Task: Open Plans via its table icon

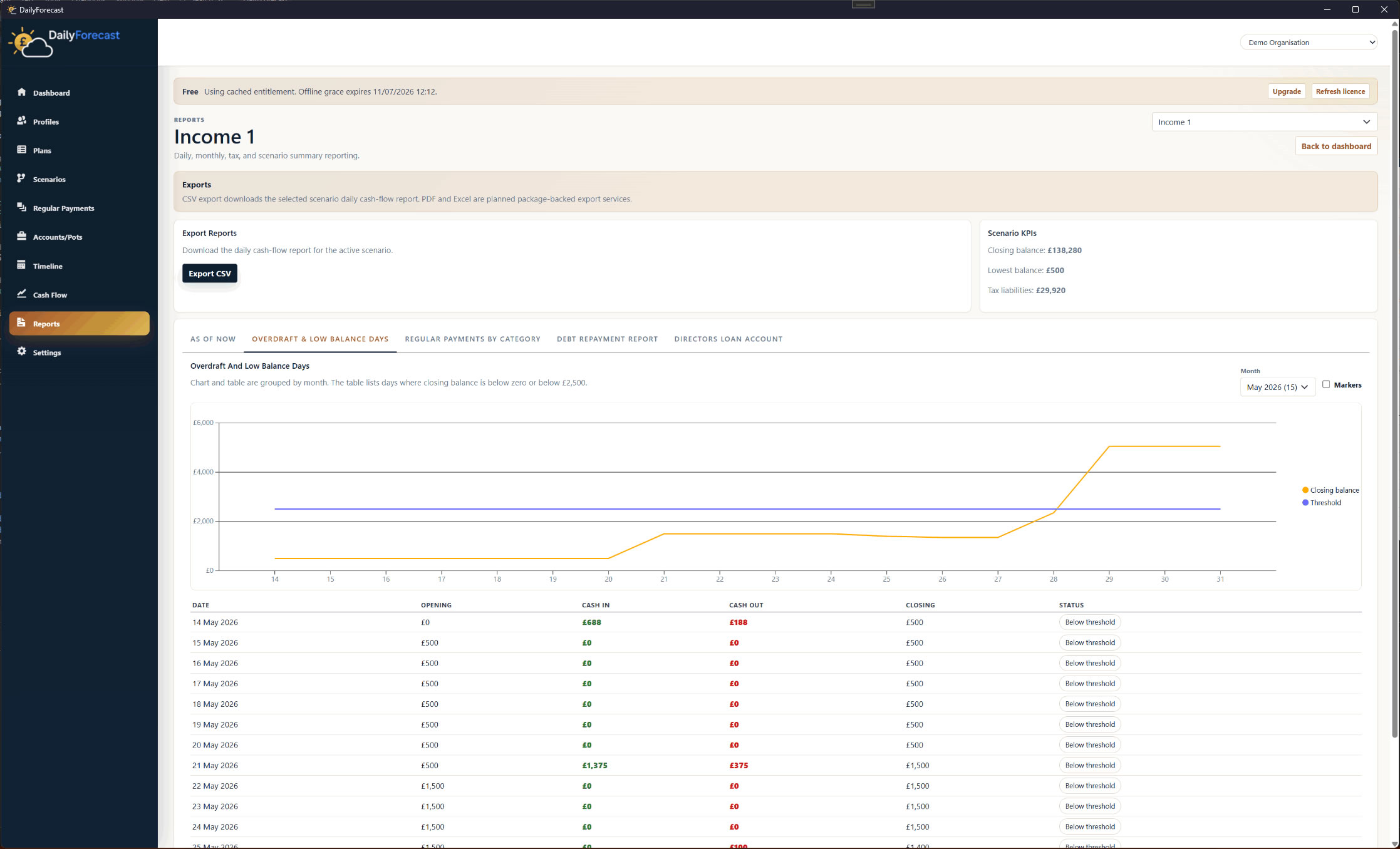Action: pos(22,150)
